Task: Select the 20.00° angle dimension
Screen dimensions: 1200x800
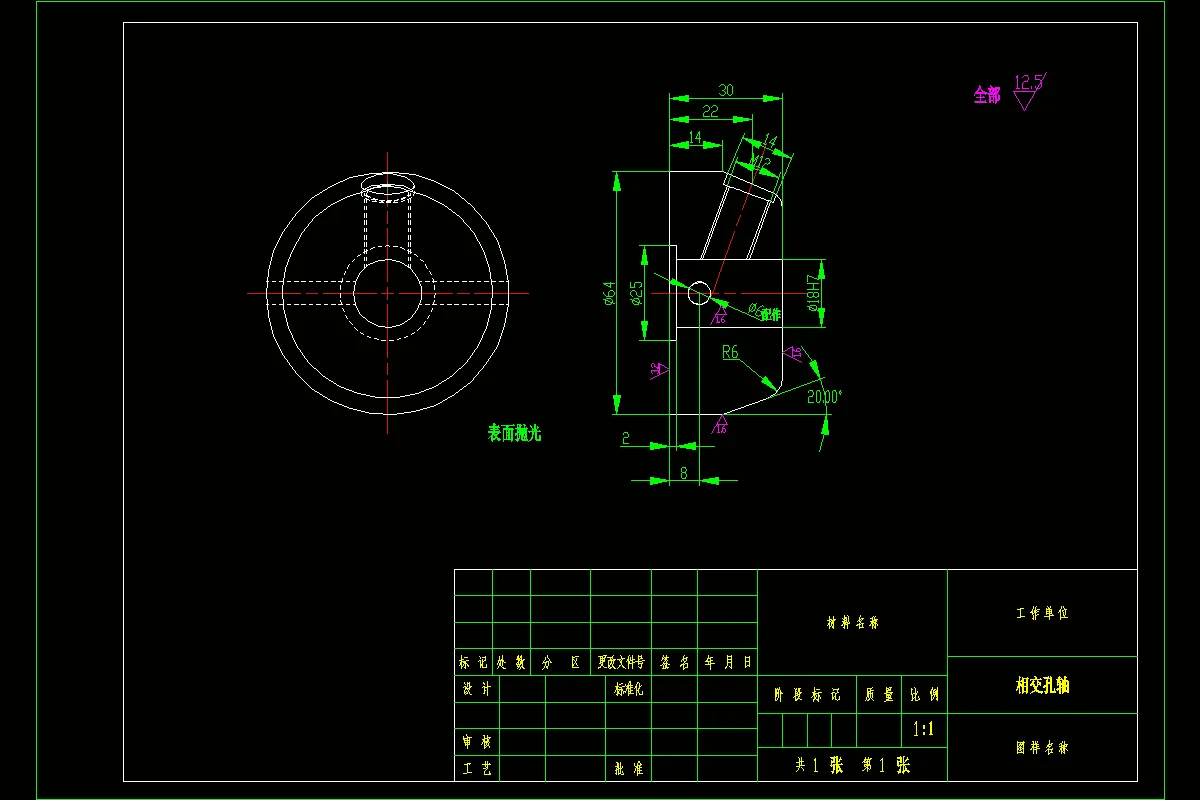Action: pos(825,395)
